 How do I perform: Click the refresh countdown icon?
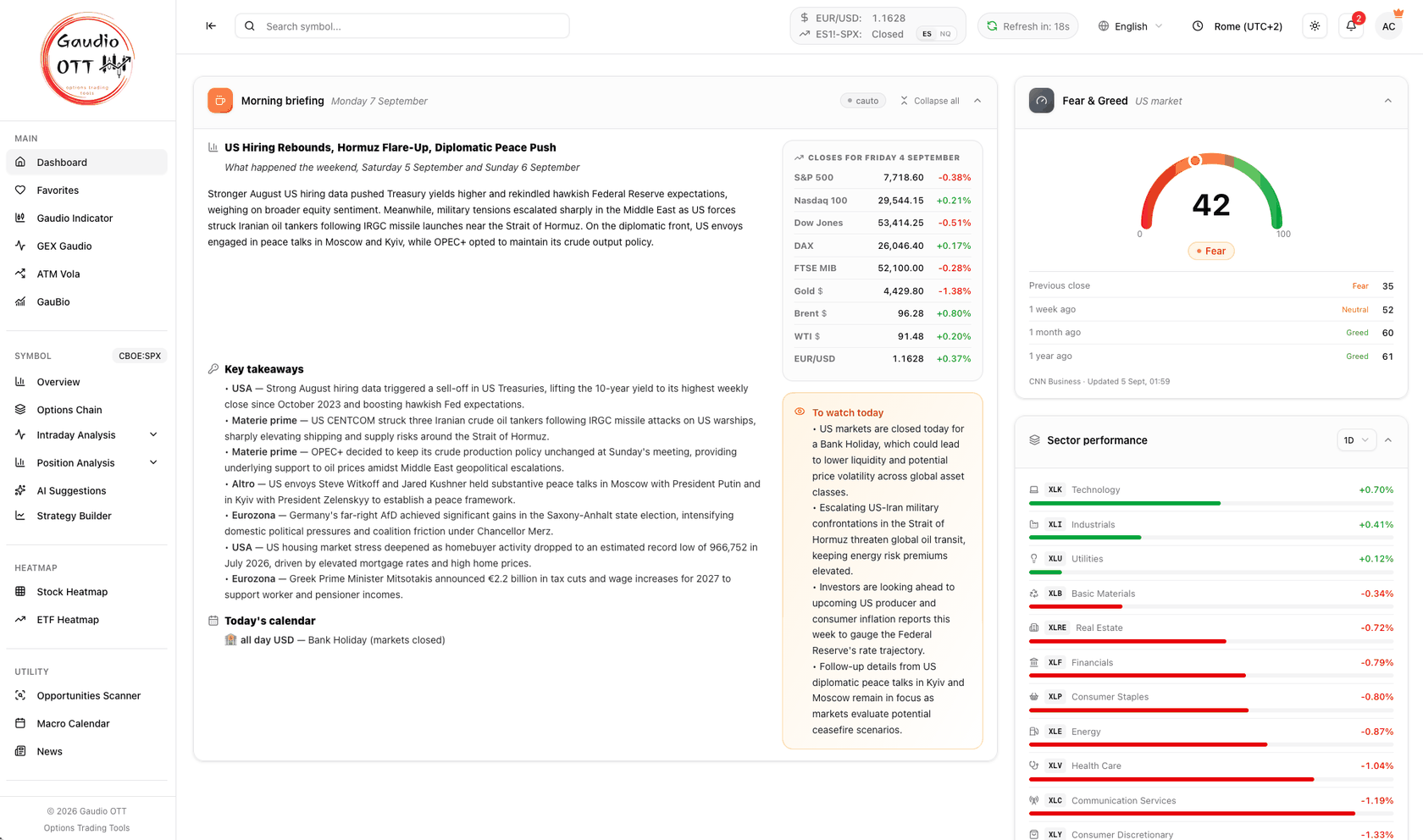tap(992, 26)
